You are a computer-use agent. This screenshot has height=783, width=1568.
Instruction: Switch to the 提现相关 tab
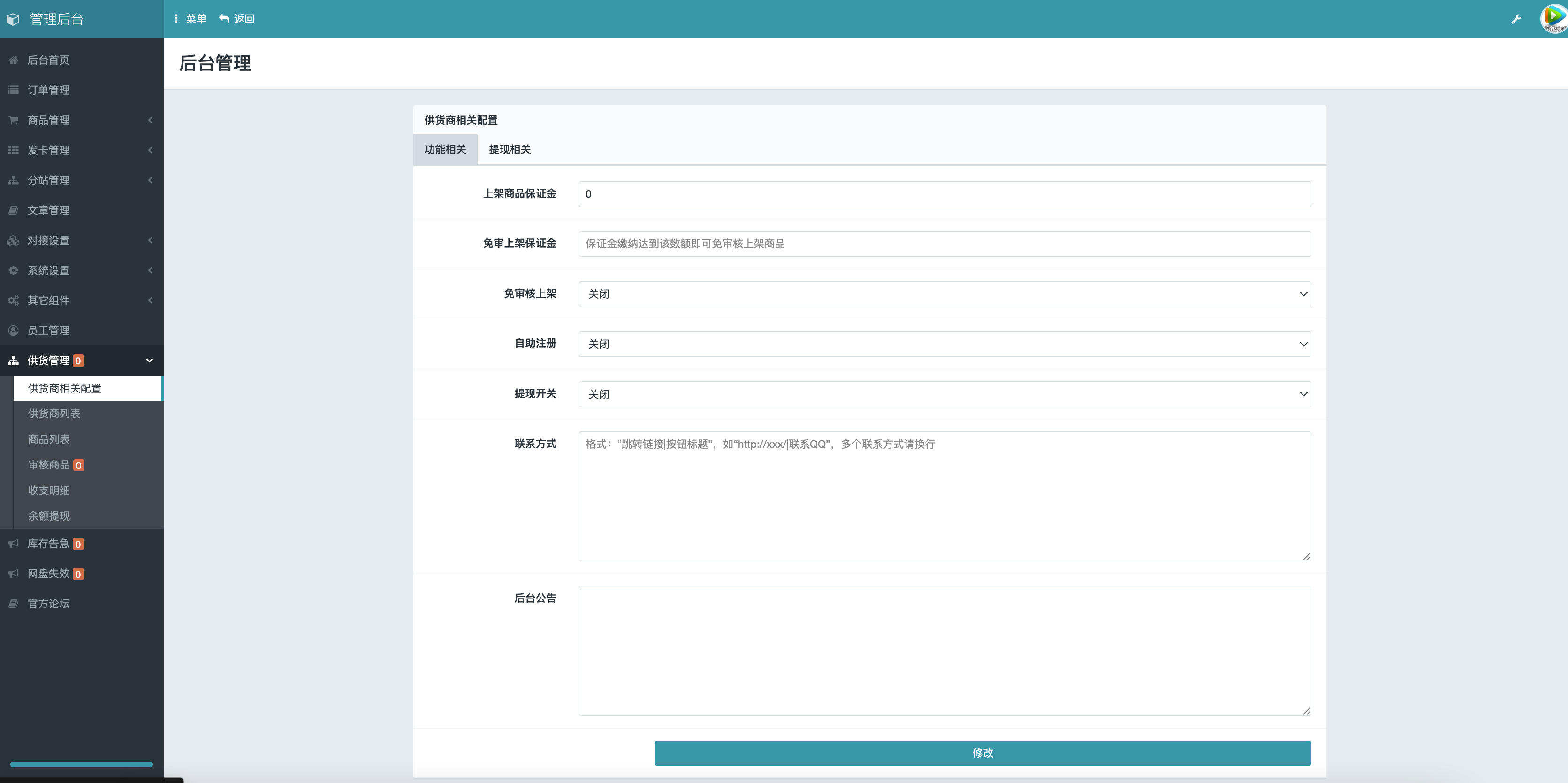pos(510,150)
